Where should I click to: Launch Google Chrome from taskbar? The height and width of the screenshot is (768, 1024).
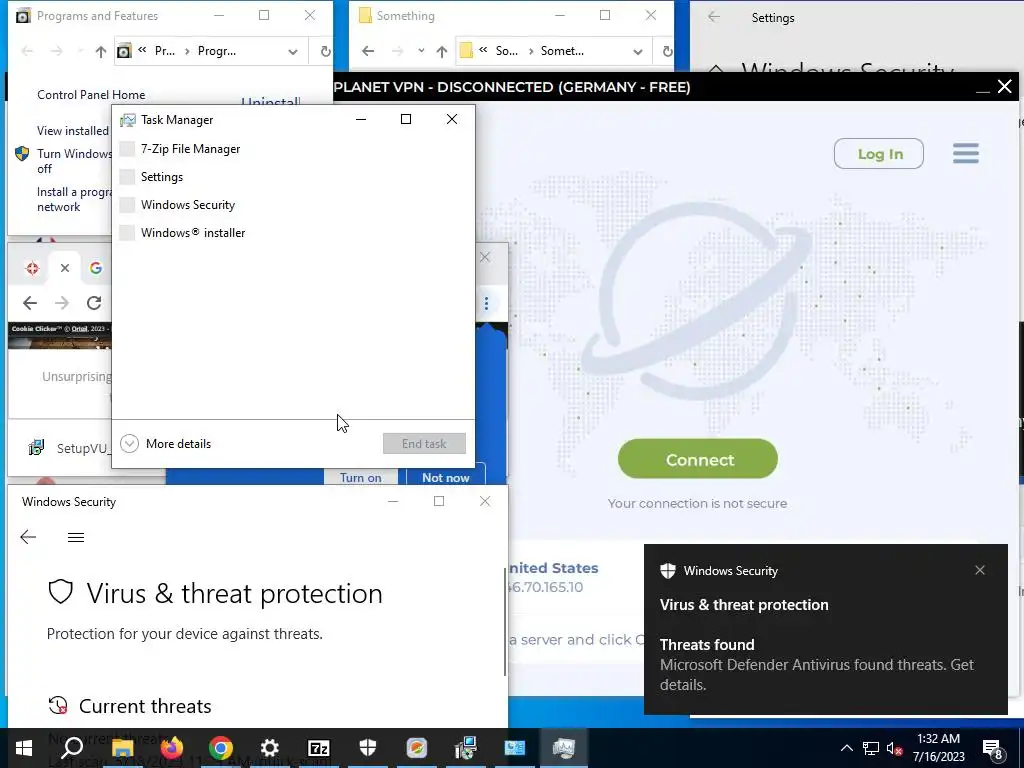coord(221,748)
